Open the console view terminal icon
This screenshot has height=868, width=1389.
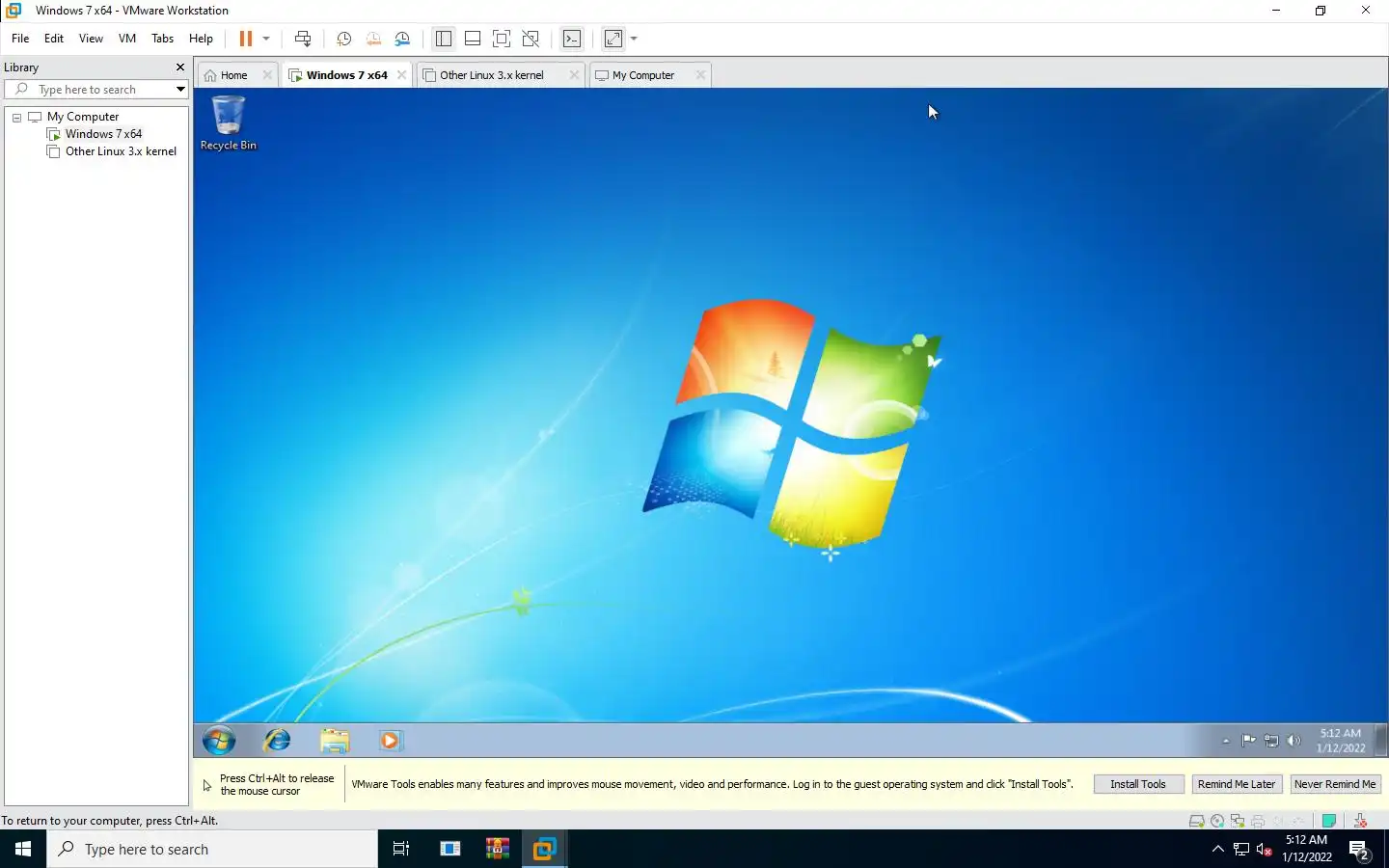[572, 39]
